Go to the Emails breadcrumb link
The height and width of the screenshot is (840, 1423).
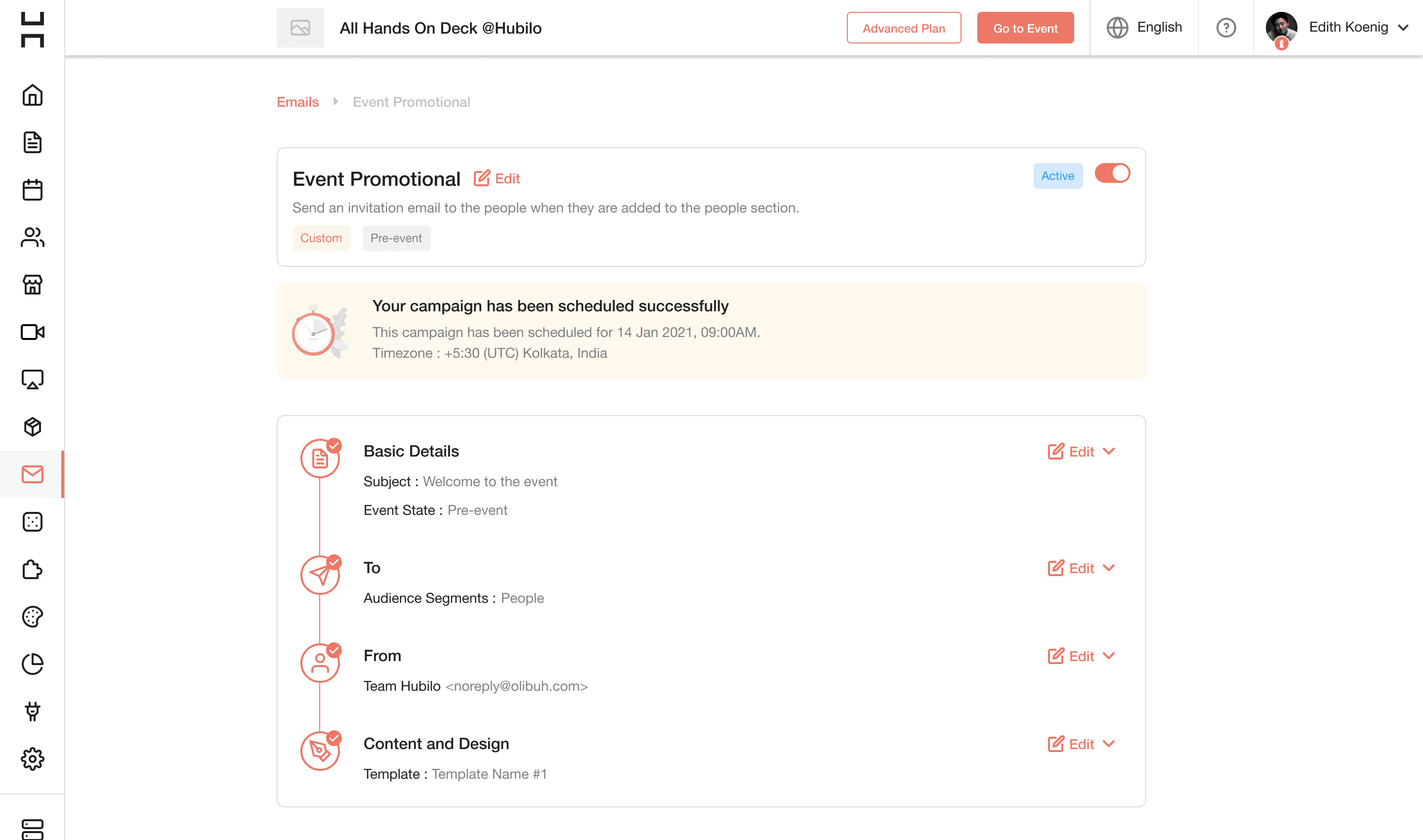[x=298, y=102]
